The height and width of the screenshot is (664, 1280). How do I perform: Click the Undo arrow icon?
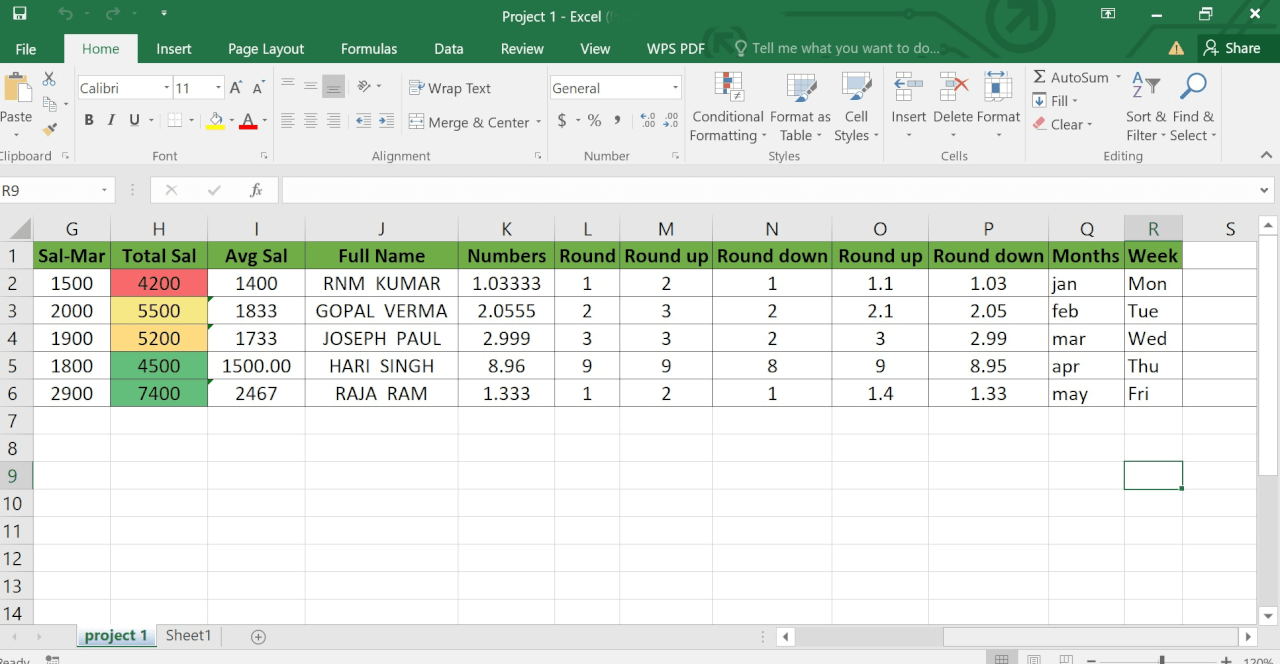(x=65, y=14)
